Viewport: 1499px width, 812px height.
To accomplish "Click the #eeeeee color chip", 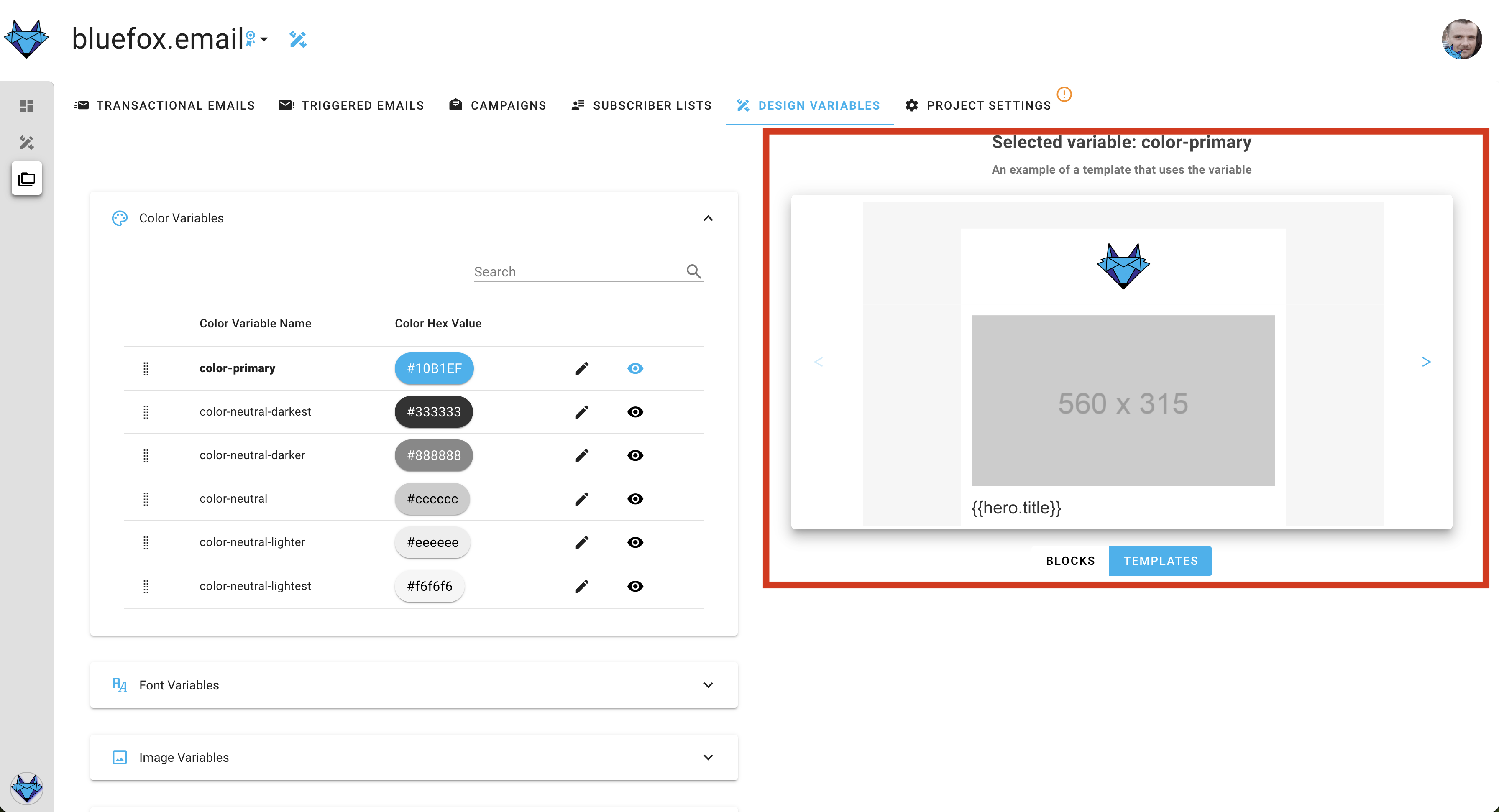I will point(432,542).
